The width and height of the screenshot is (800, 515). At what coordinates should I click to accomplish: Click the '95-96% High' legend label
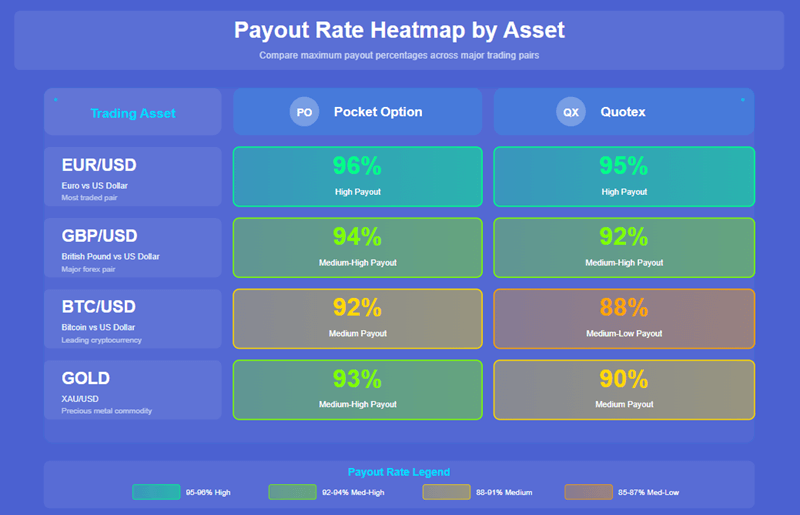point(208,493)
